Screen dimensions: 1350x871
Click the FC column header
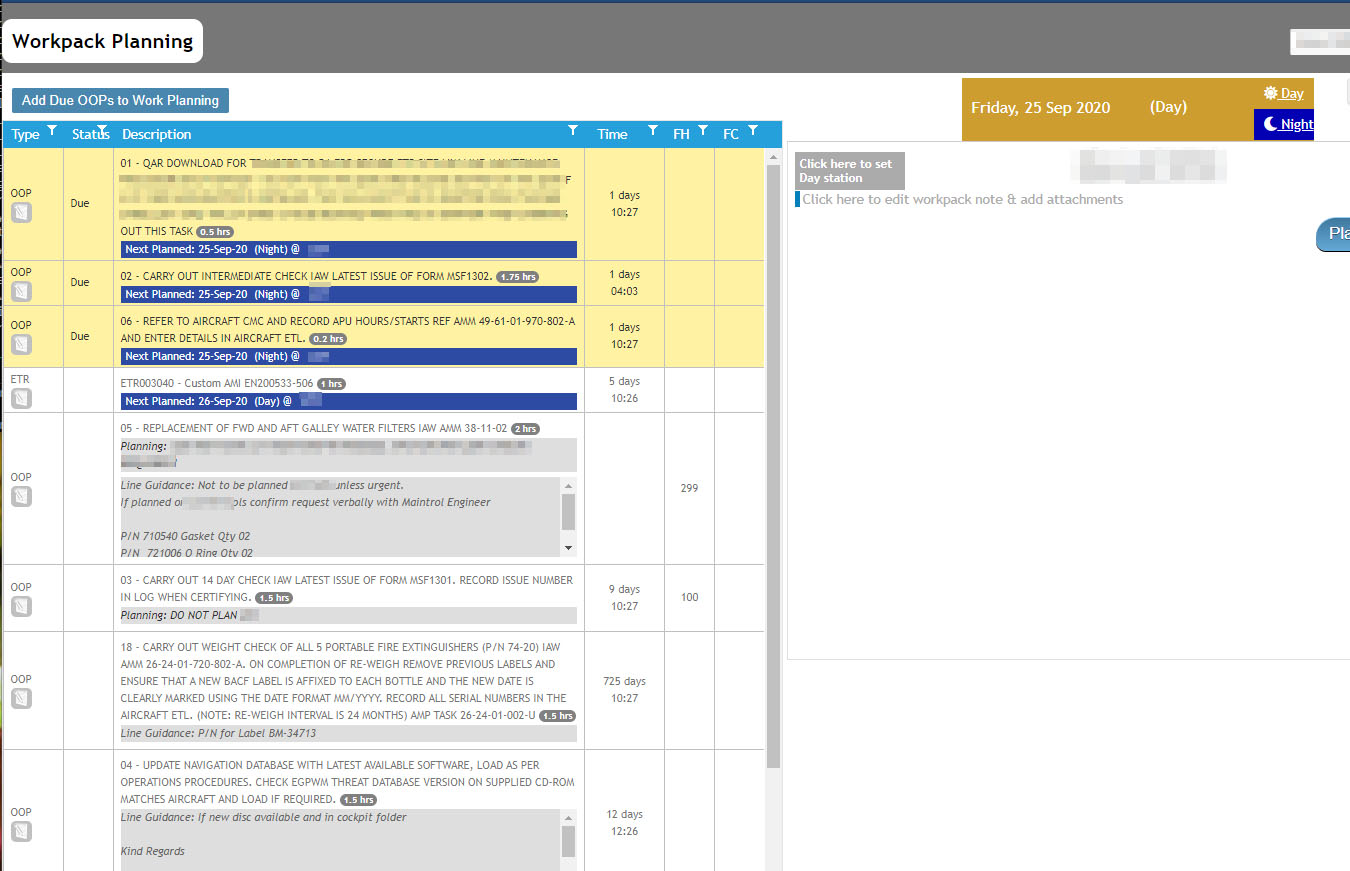coord(731,134)
